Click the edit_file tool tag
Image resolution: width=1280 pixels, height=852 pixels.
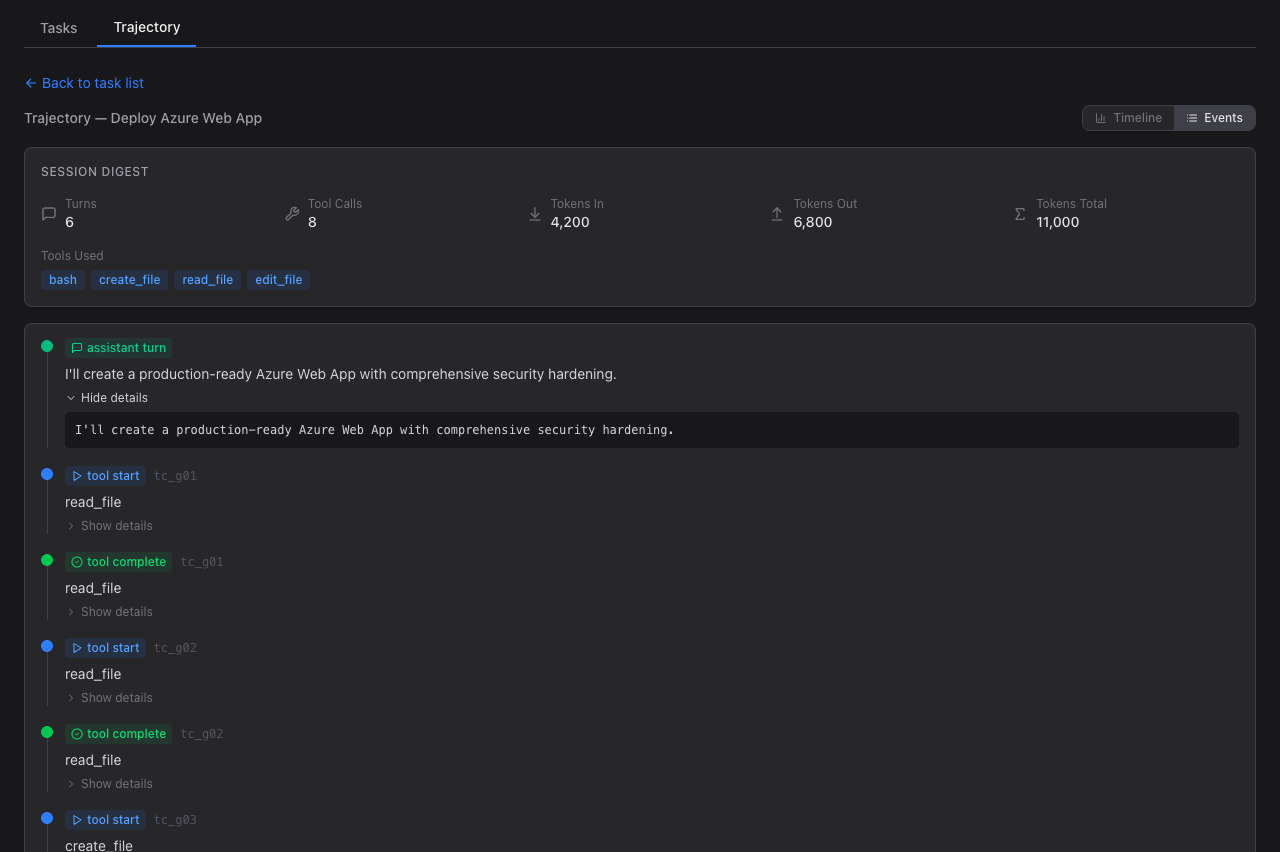click(278, 280)
